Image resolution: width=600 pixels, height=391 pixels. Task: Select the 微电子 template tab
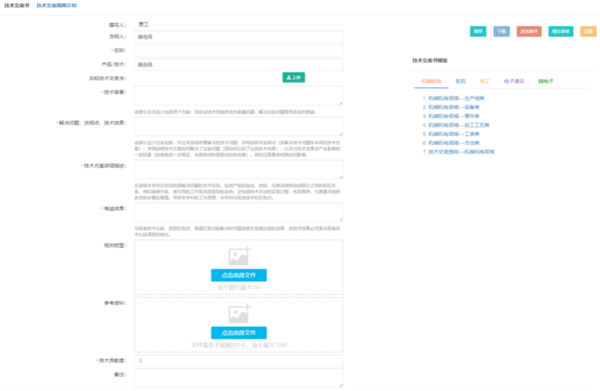tap(546, 81)
